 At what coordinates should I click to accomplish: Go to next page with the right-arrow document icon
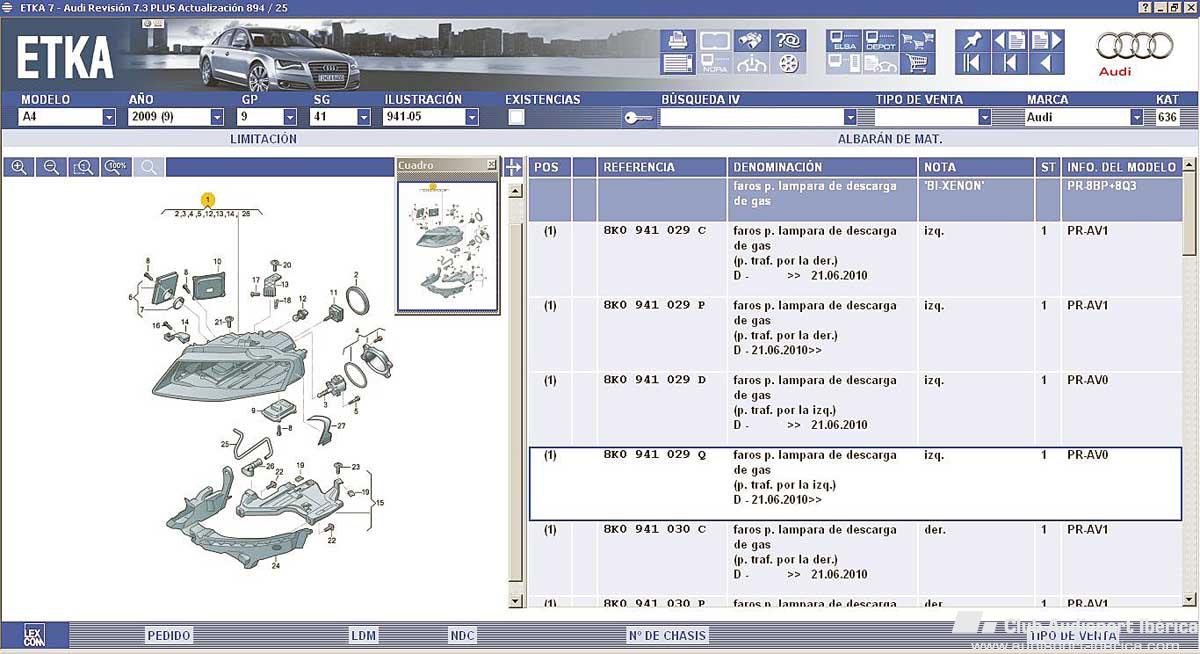[1047, 41]
